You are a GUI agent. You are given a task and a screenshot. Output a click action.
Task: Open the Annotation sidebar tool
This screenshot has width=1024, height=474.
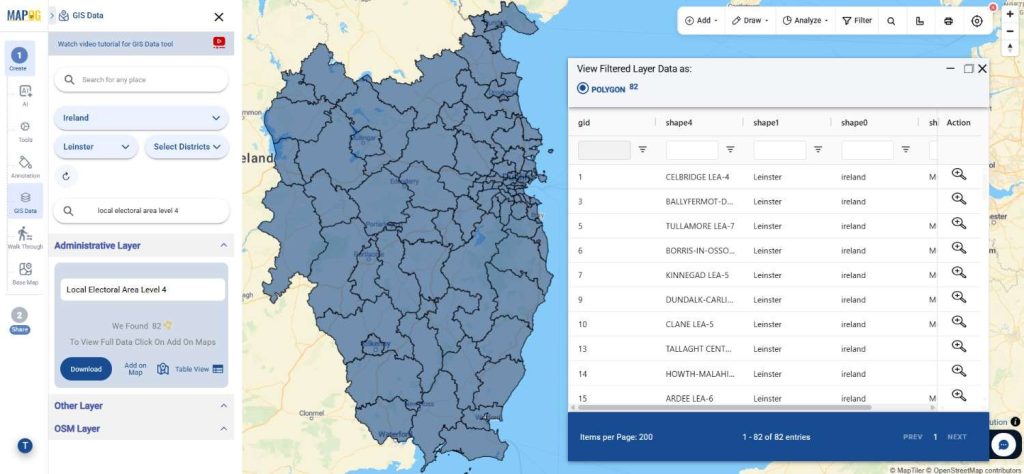click(x=25, y=166)
